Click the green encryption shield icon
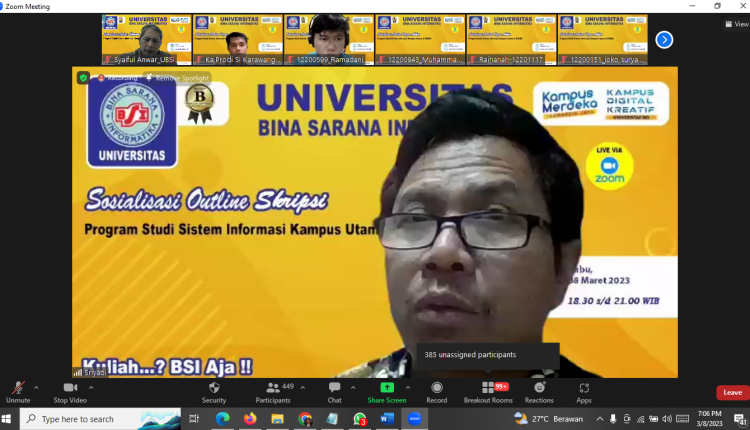 83,77
